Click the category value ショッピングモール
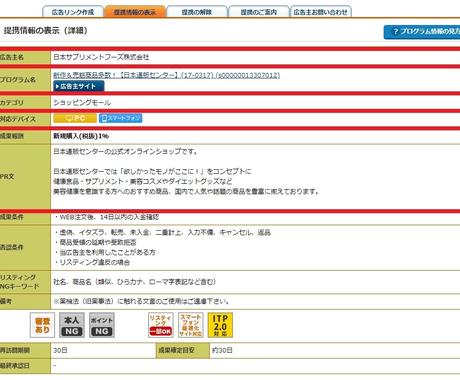 (x=82, y=103)
